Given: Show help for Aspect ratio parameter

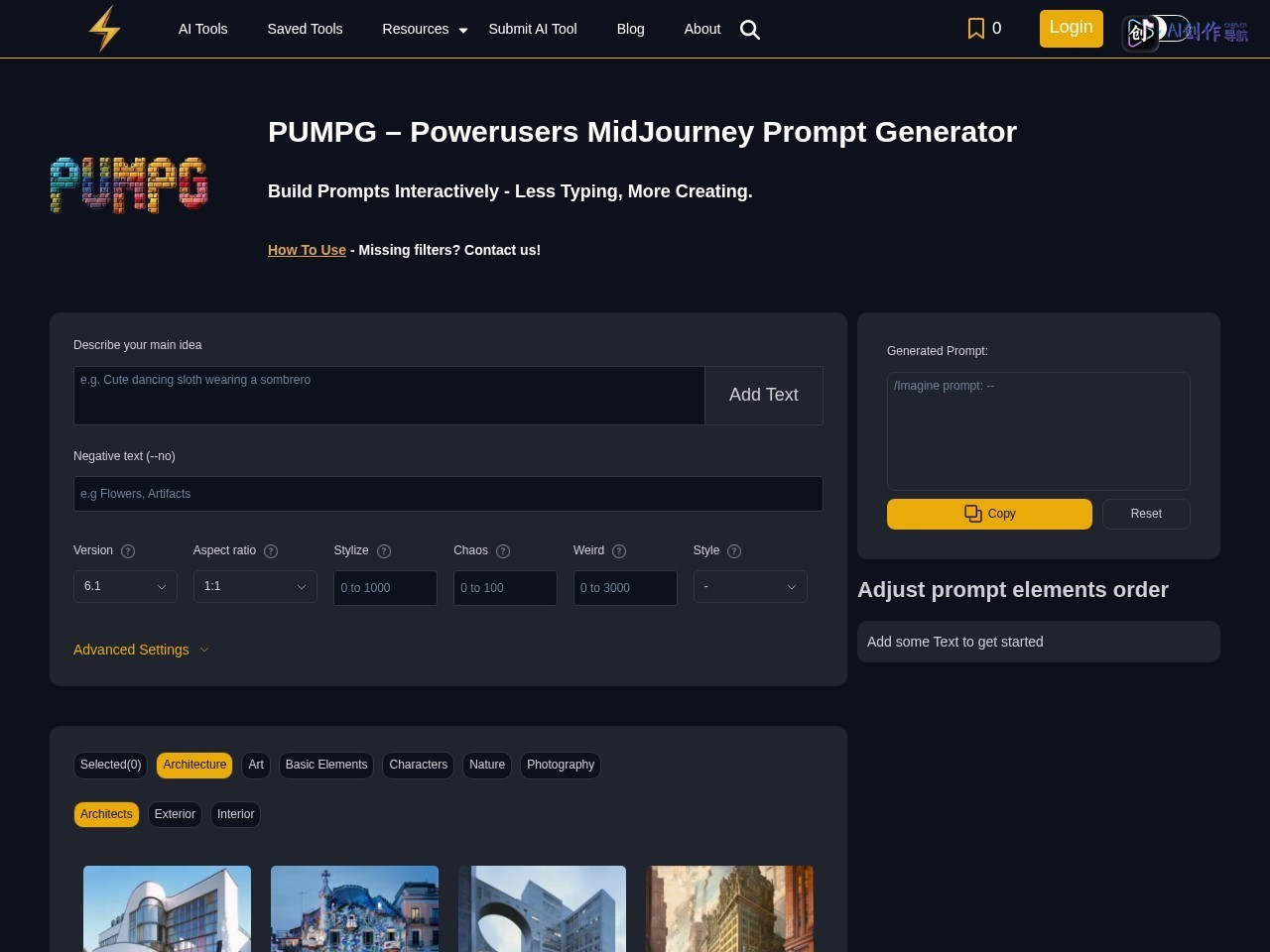Looking at the screenshot, I should click(x=271, y=551).
